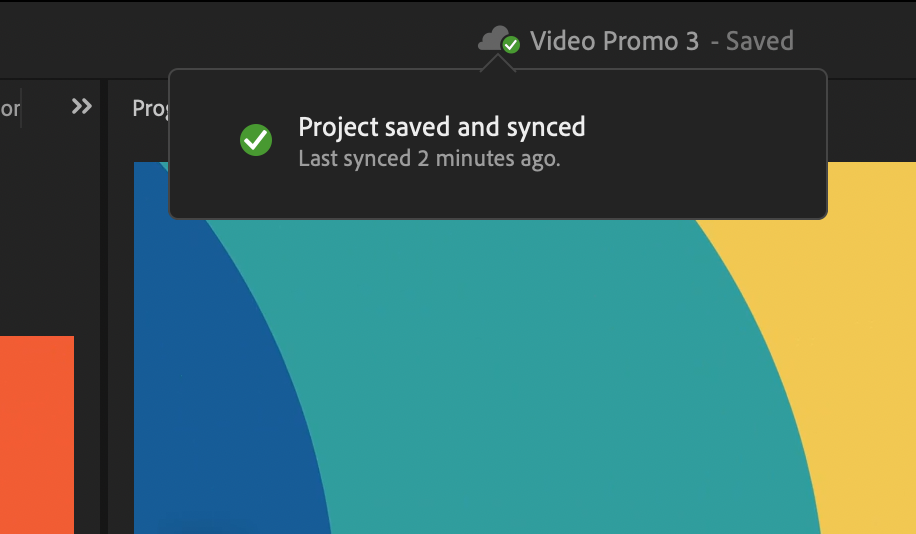Click the empty title bar left of the cloud
The width and height of the screenshot is (916, 534).
point(234,40)
